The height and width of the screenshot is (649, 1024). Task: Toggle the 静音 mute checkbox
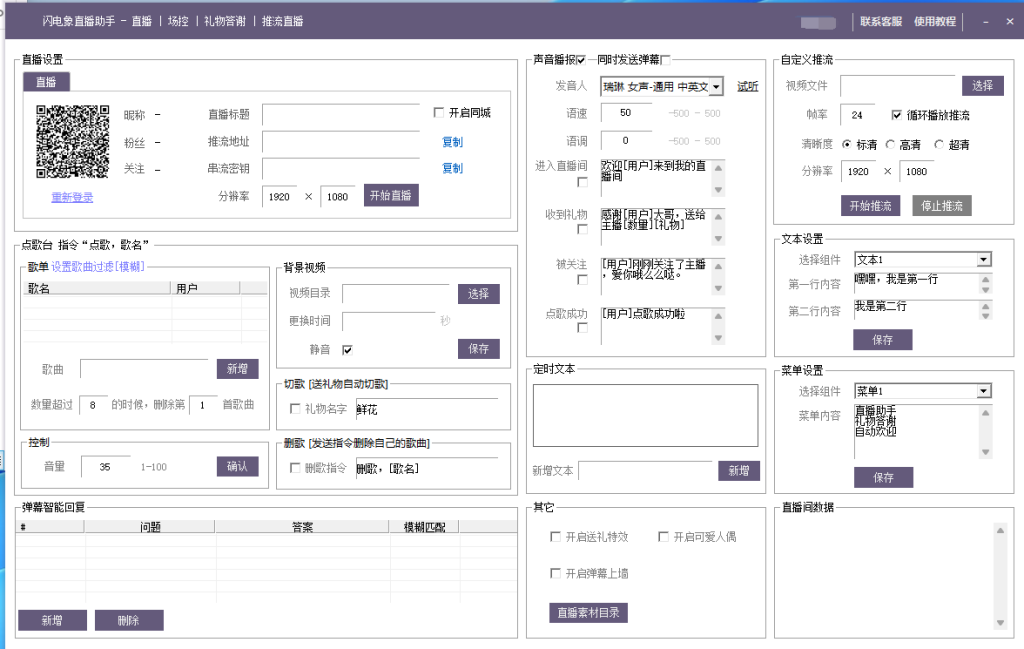click(347, 349)
